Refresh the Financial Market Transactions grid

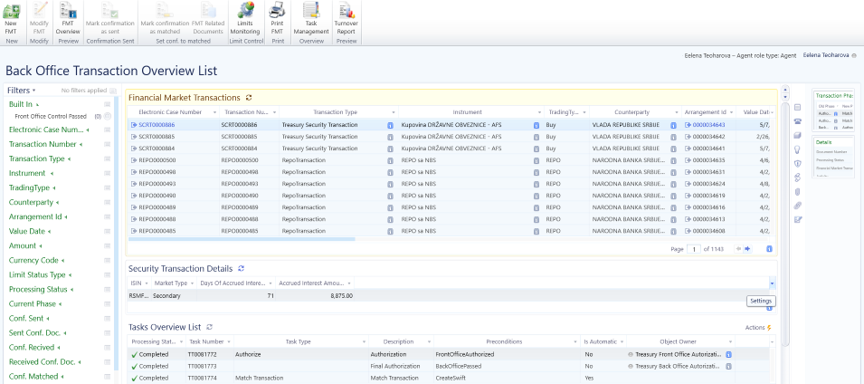[x=249, y=98]
